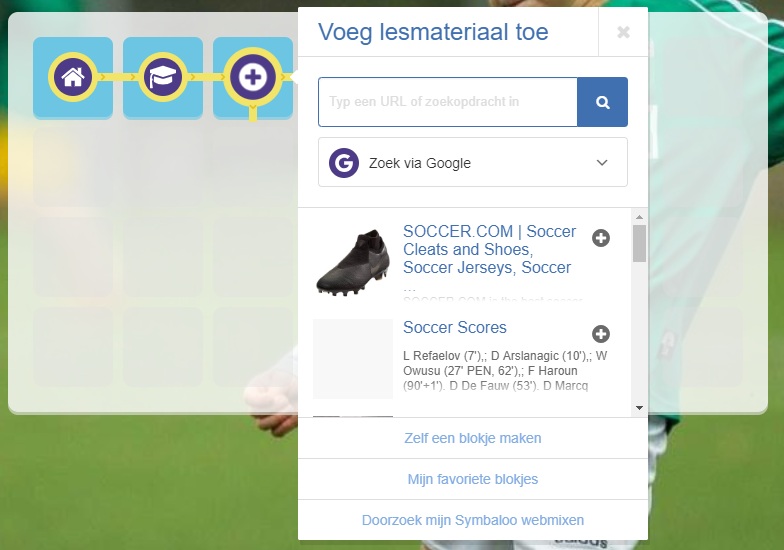Close the Voeg lesmateriaal toe panel

(x=623, y=32)
